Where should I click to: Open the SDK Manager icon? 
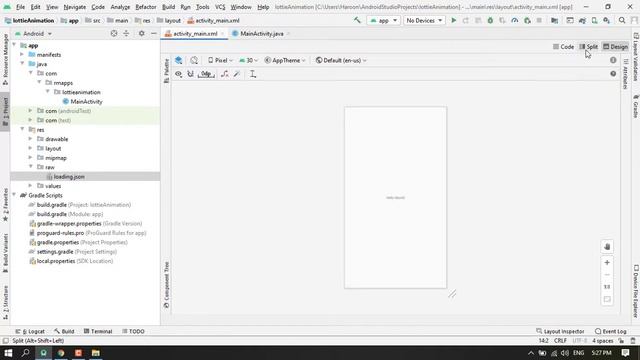607,20
